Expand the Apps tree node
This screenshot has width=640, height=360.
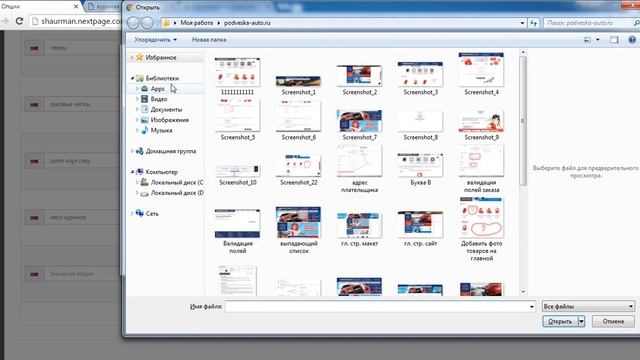(x=137, y=89)
